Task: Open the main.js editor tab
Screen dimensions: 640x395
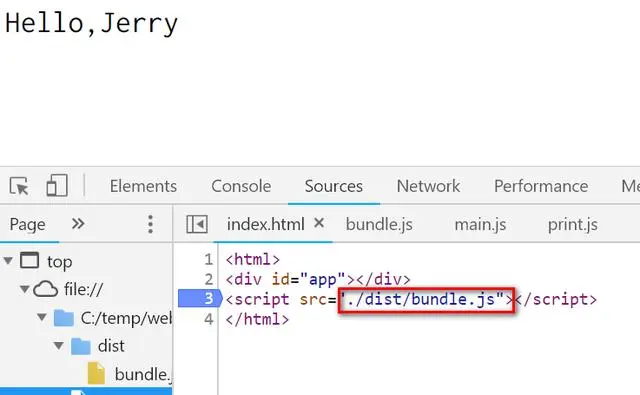Action: (x=480, y=224)
